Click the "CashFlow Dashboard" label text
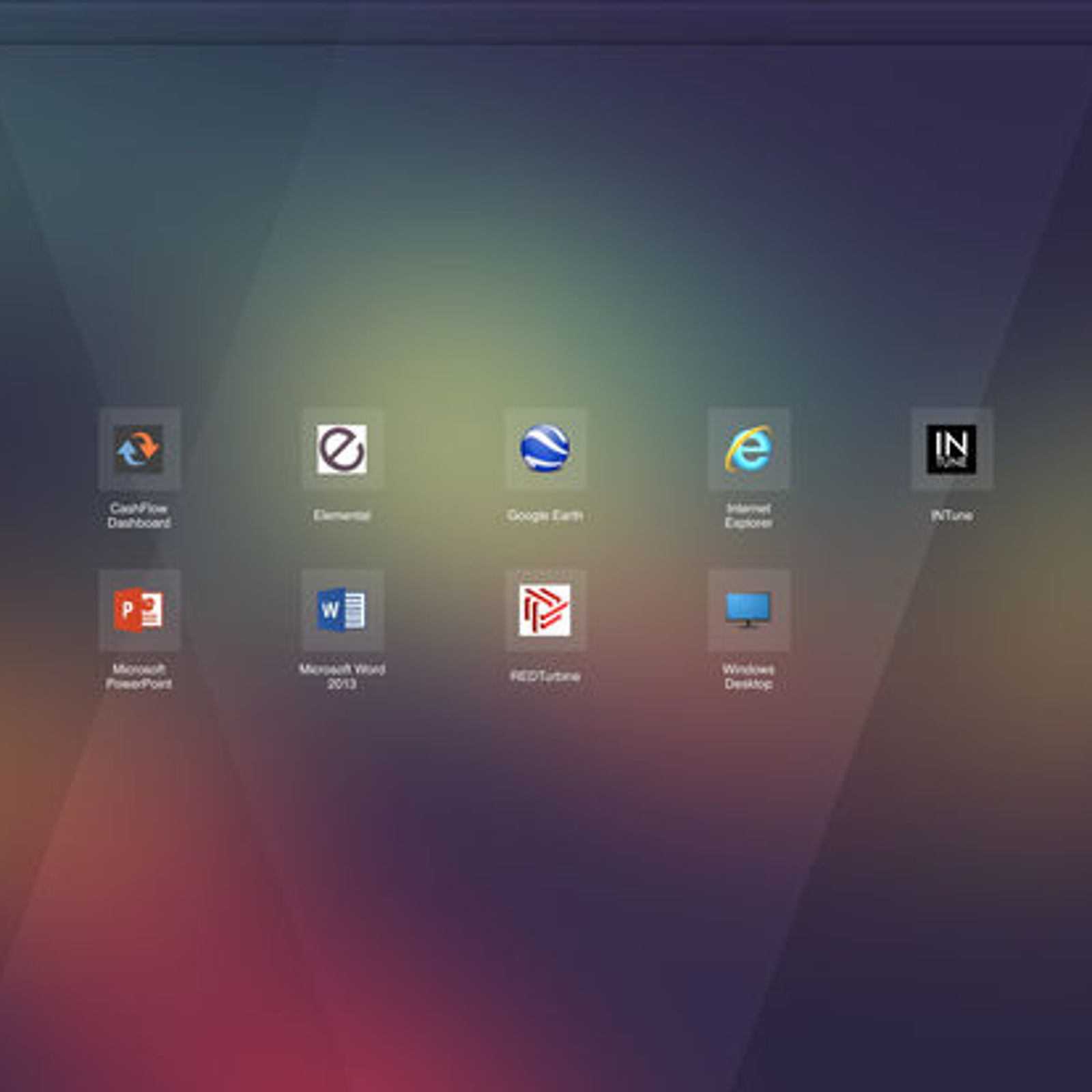The height and width of the screenshot is (1092, 1092). [139, 516]
